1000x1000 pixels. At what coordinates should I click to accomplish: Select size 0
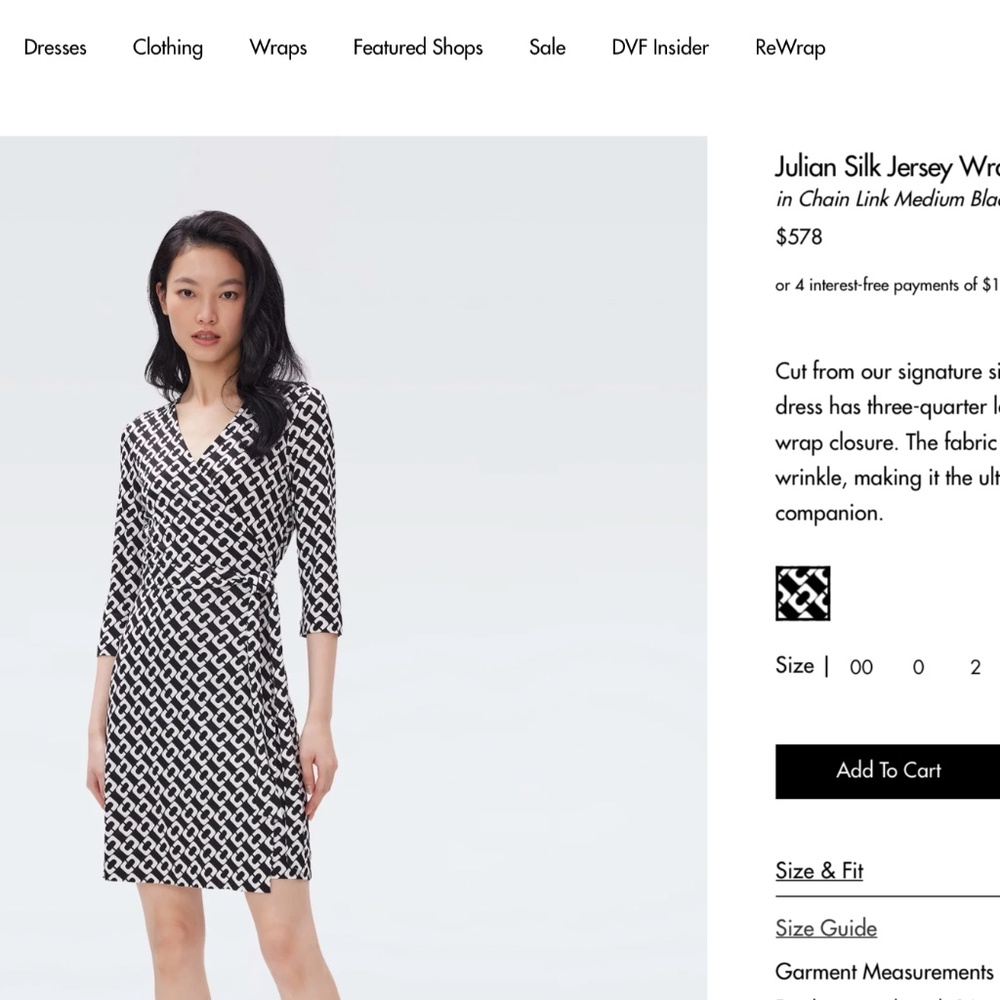(x=917, y=667)
